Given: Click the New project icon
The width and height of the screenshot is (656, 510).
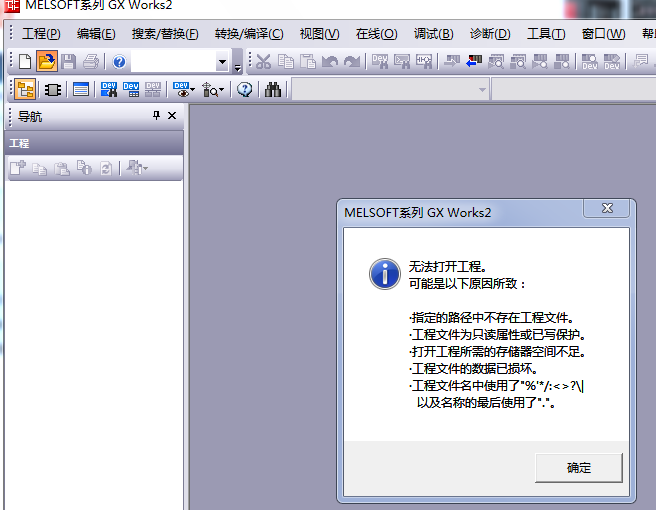Looking at the screenshot, I should tap(25, 62).
